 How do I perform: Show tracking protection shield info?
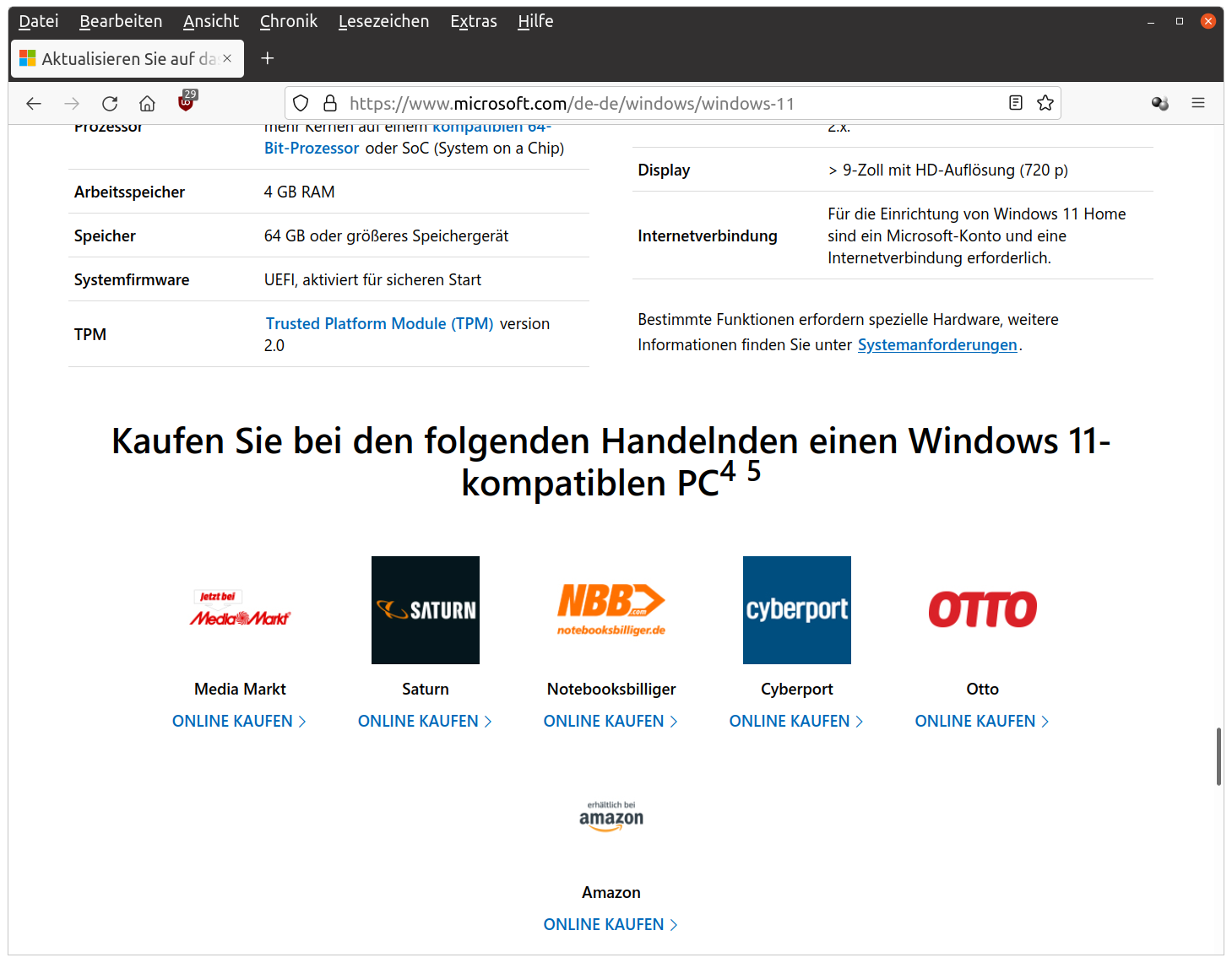click(301, 103)
